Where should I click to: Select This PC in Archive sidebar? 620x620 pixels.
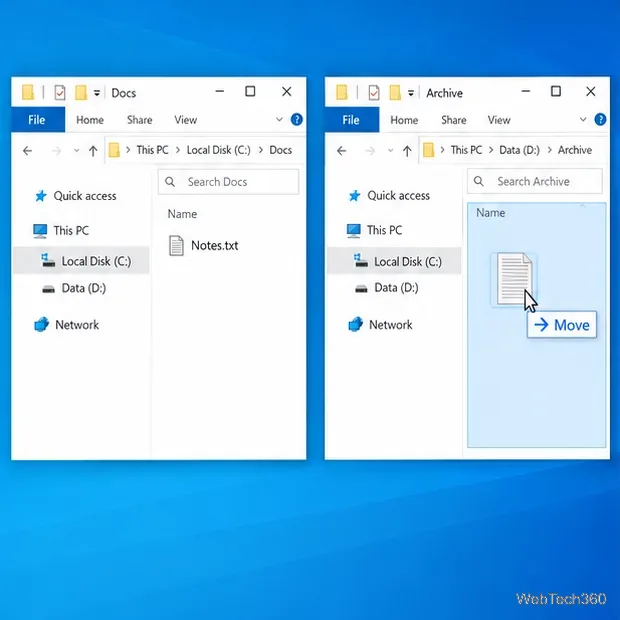tap(375, 230)
